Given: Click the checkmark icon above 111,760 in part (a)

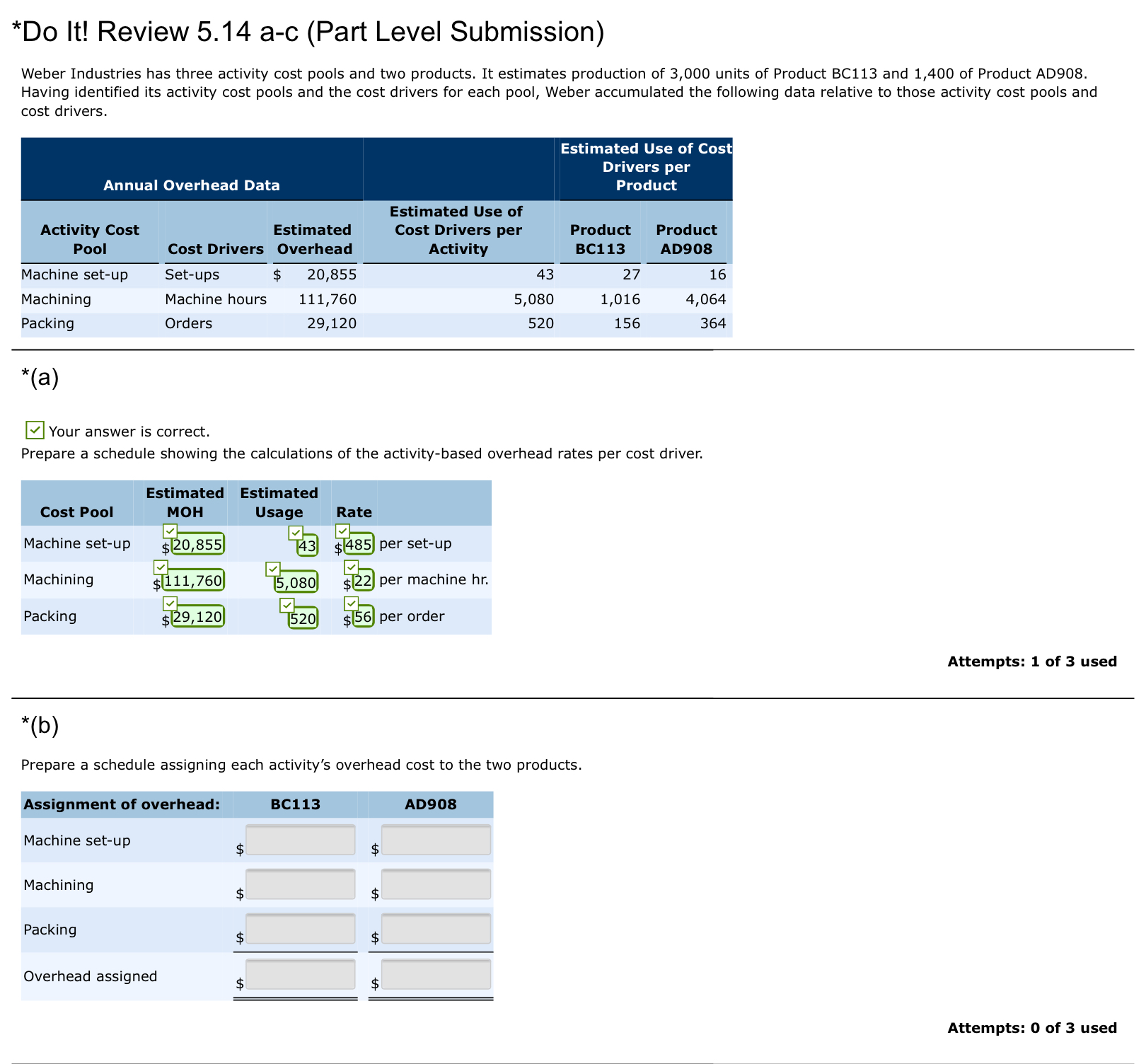Looking at the screenshot, I should (161, 567).
